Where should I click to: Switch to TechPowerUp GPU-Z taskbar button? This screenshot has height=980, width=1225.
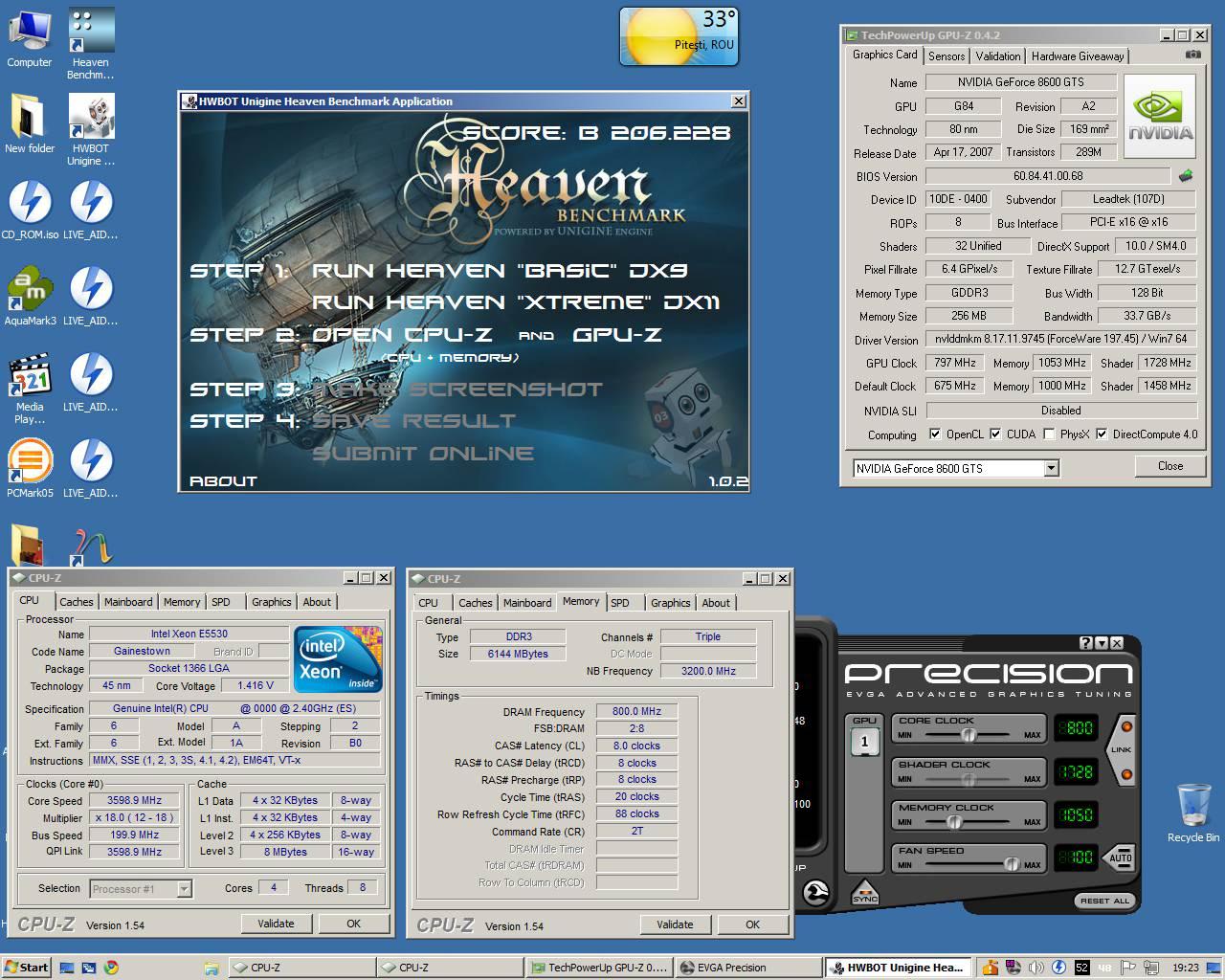click(598, 968)
